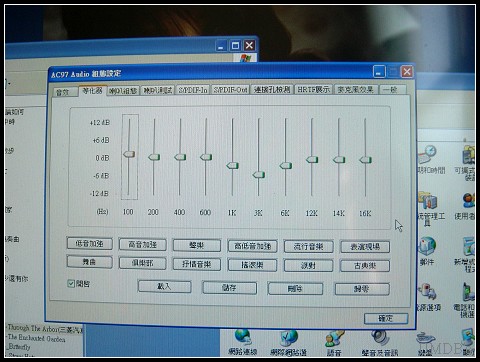Open the 一般 (General) tab

[x=392, y=90]
